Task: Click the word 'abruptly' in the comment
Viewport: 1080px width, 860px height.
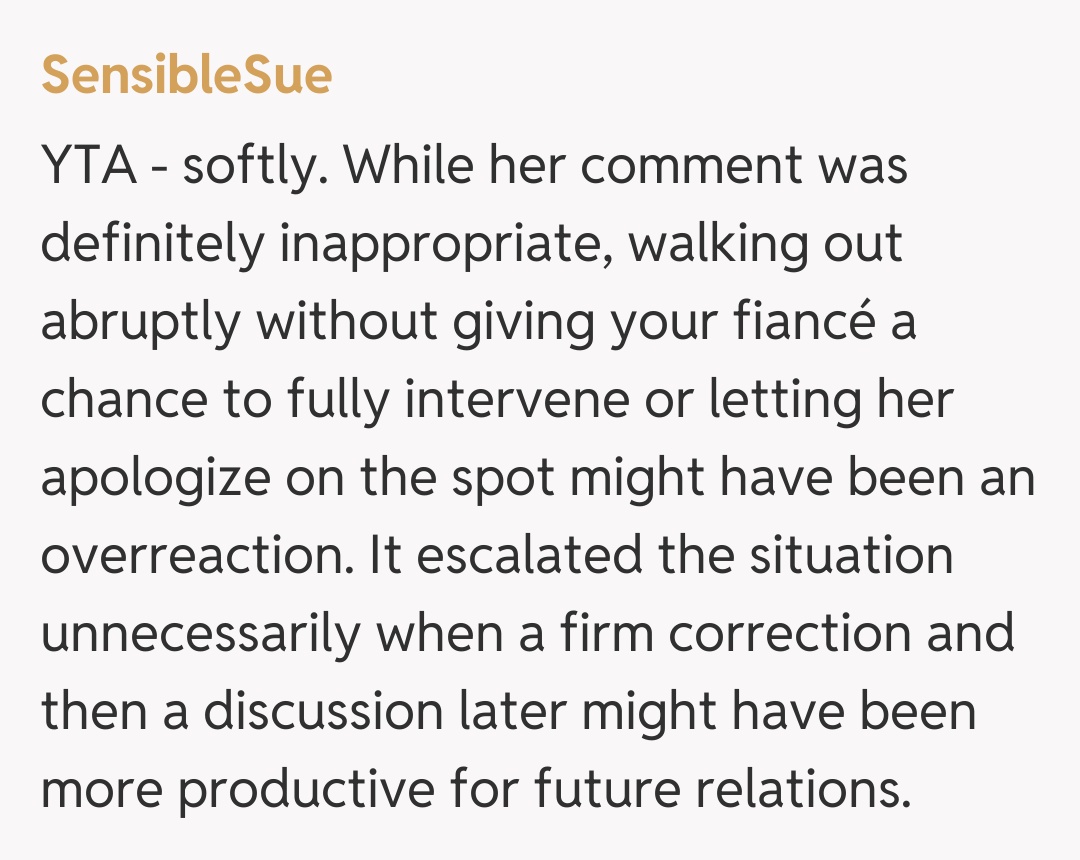Action: 141,322
